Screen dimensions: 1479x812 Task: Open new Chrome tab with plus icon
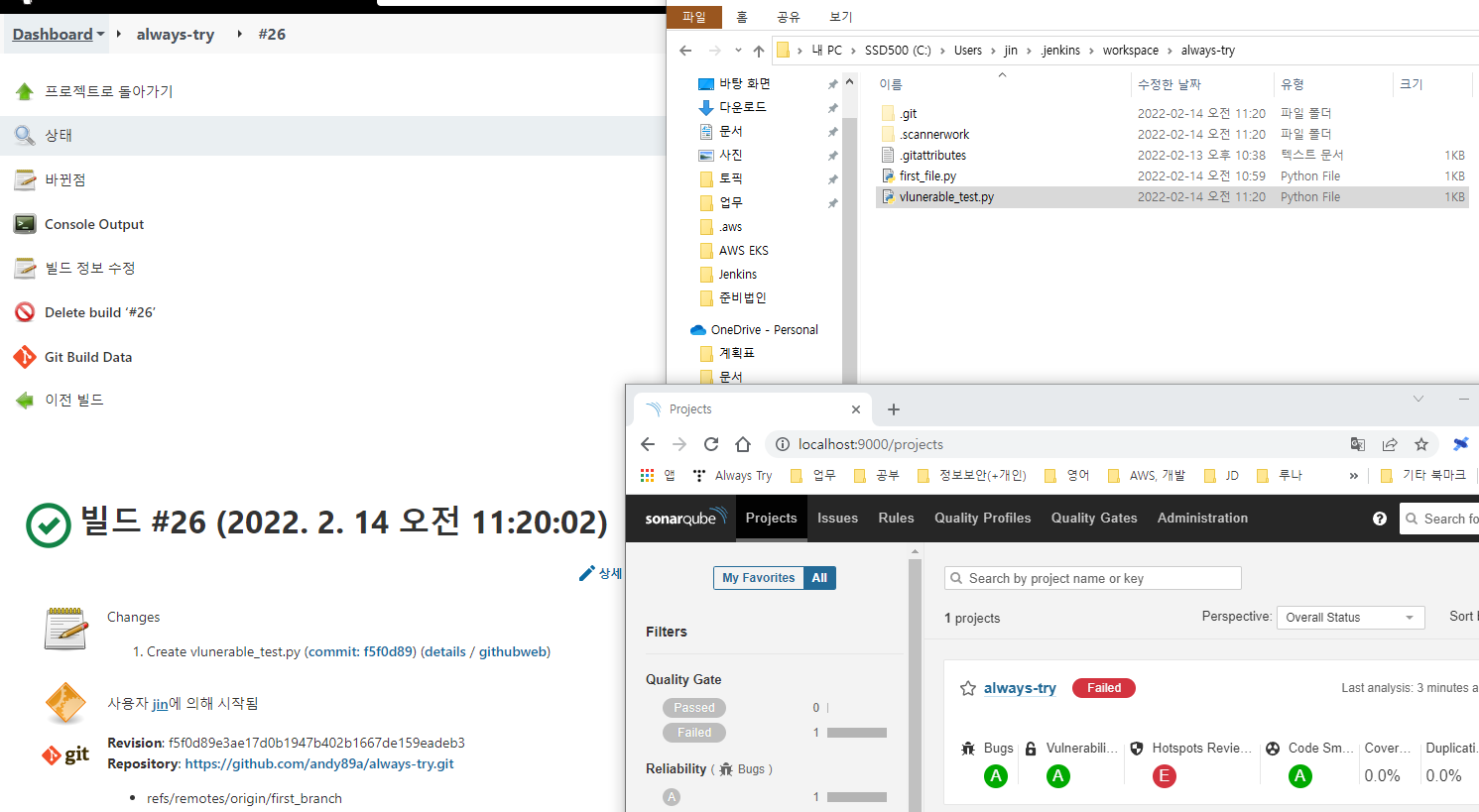pyautogui.click(x=894, y=409)
